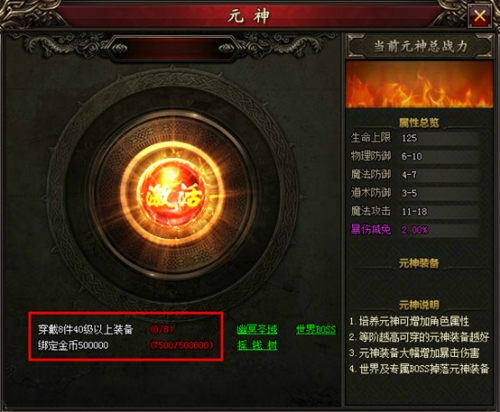
Task: Go to the 世界BOSS link
Action: pyautogui.click(x=316, y=329)
